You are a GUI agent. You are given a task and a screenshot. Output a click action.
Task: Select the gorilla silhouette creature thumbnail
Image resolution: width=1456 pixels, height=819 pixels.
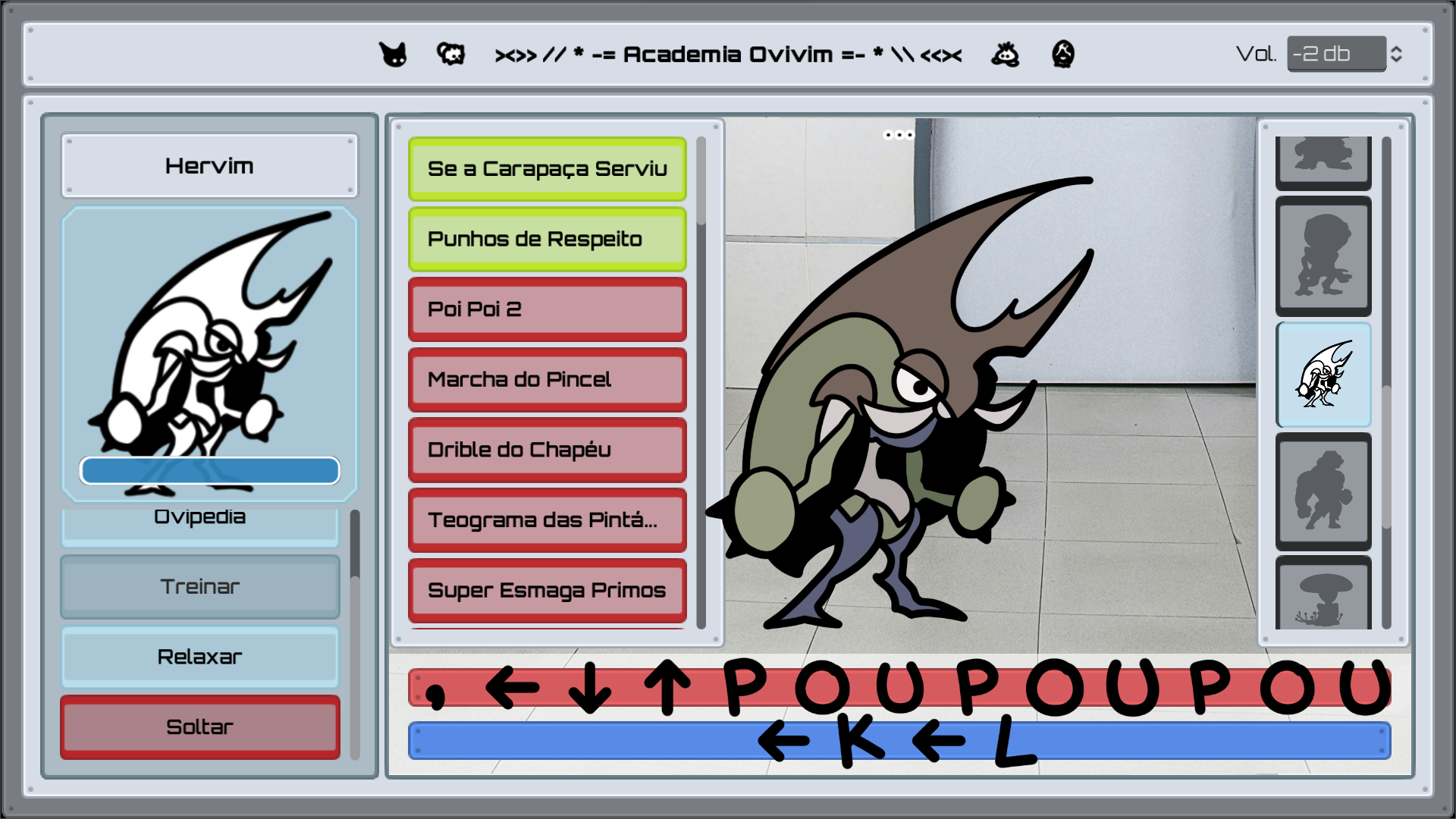point(1323,491)
